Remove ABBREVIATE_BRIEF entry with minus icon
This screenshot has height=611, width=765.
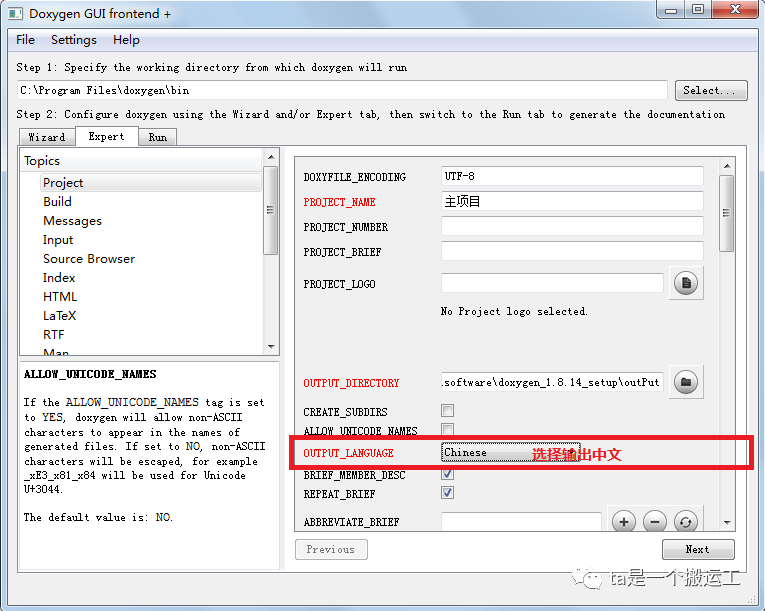[655, 522]
